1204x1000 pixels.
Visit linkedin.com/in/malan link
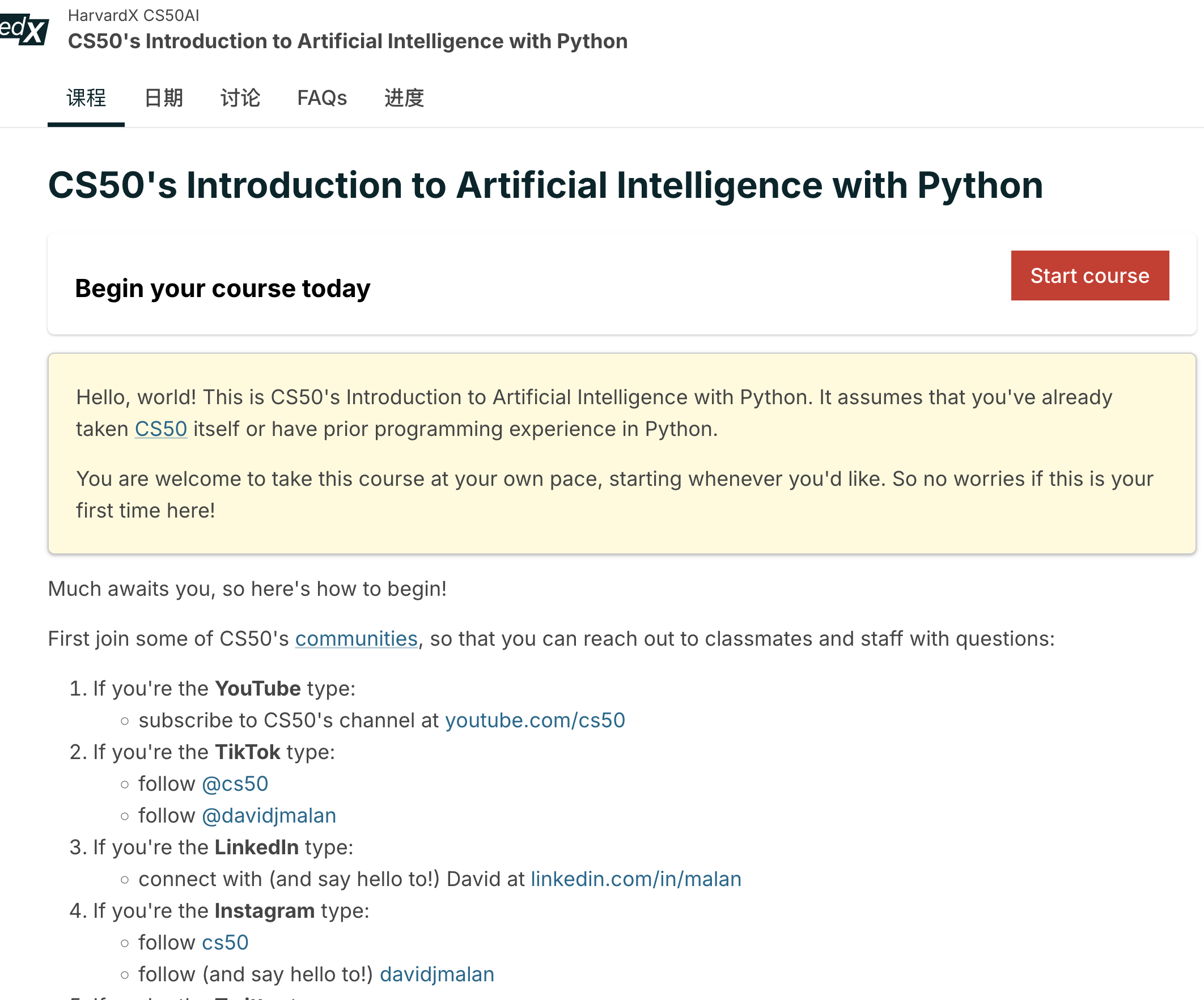(636, 879)
